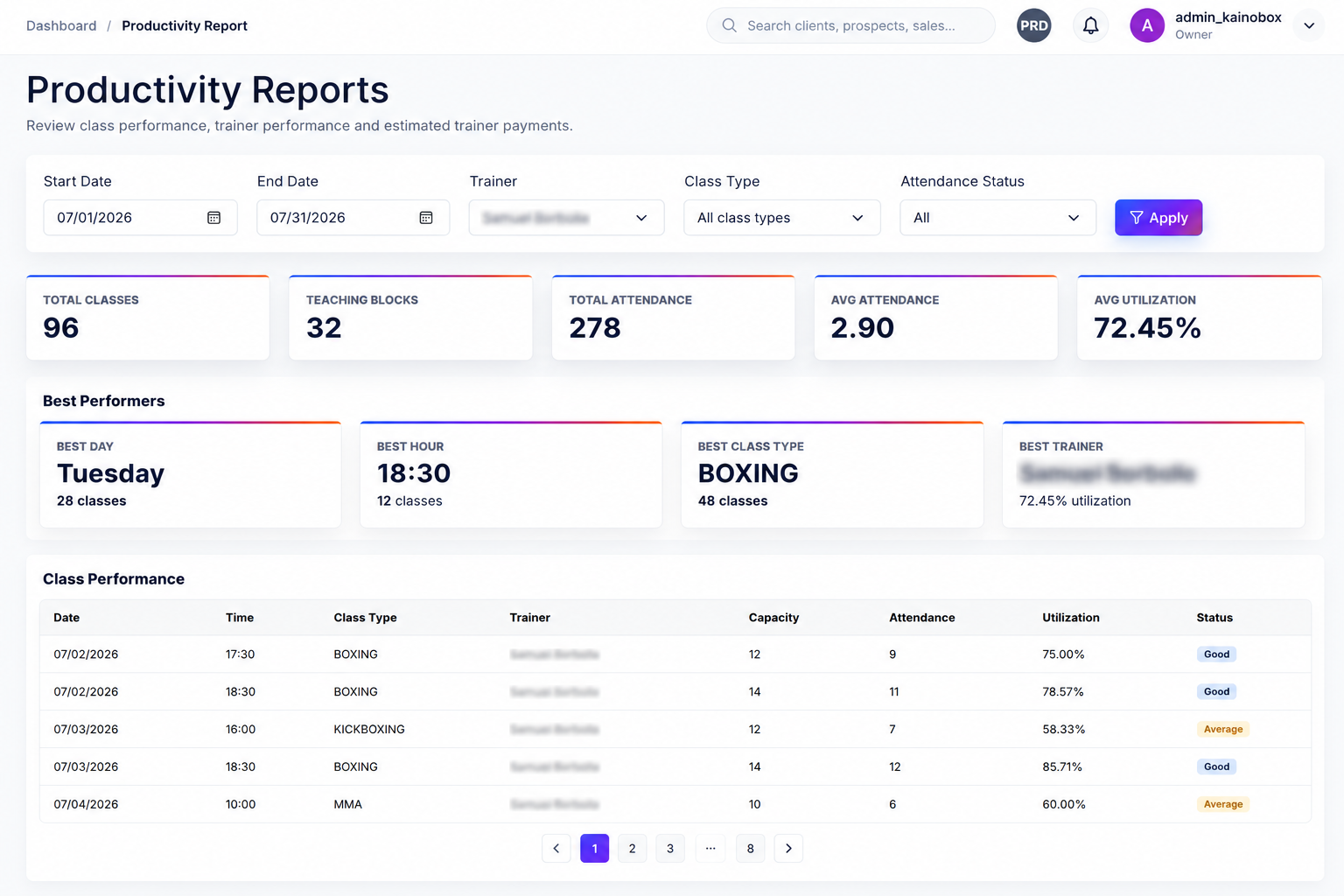Go to page 2 of results
Screen dimensions: 1344x896
pyautogui.click(x=633, y=848)
